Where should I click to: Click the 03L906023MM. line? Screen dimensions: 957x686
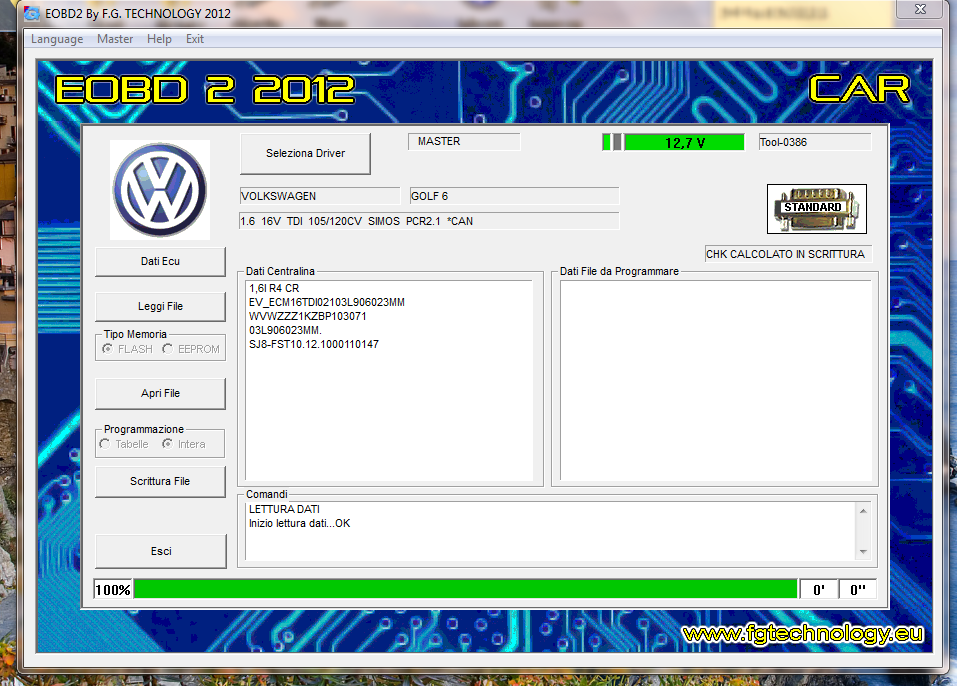285,330
